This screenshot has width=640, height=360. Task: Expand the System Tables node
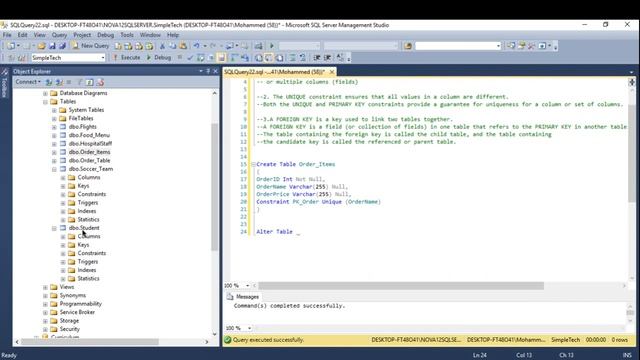click(54, 110)
